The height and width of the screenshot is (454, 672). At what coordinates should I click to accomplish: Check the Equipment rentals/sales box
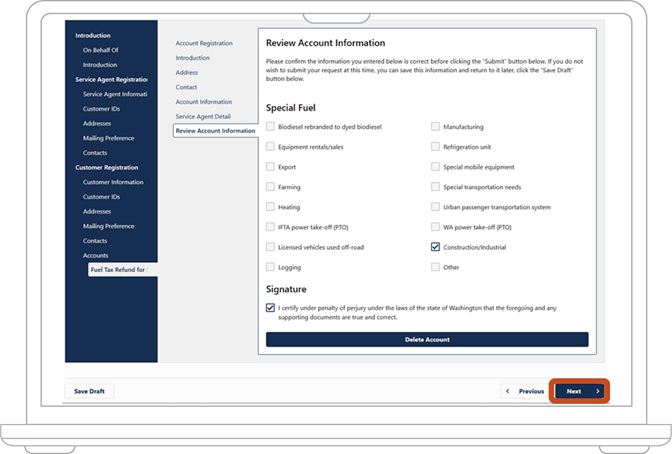270,147
